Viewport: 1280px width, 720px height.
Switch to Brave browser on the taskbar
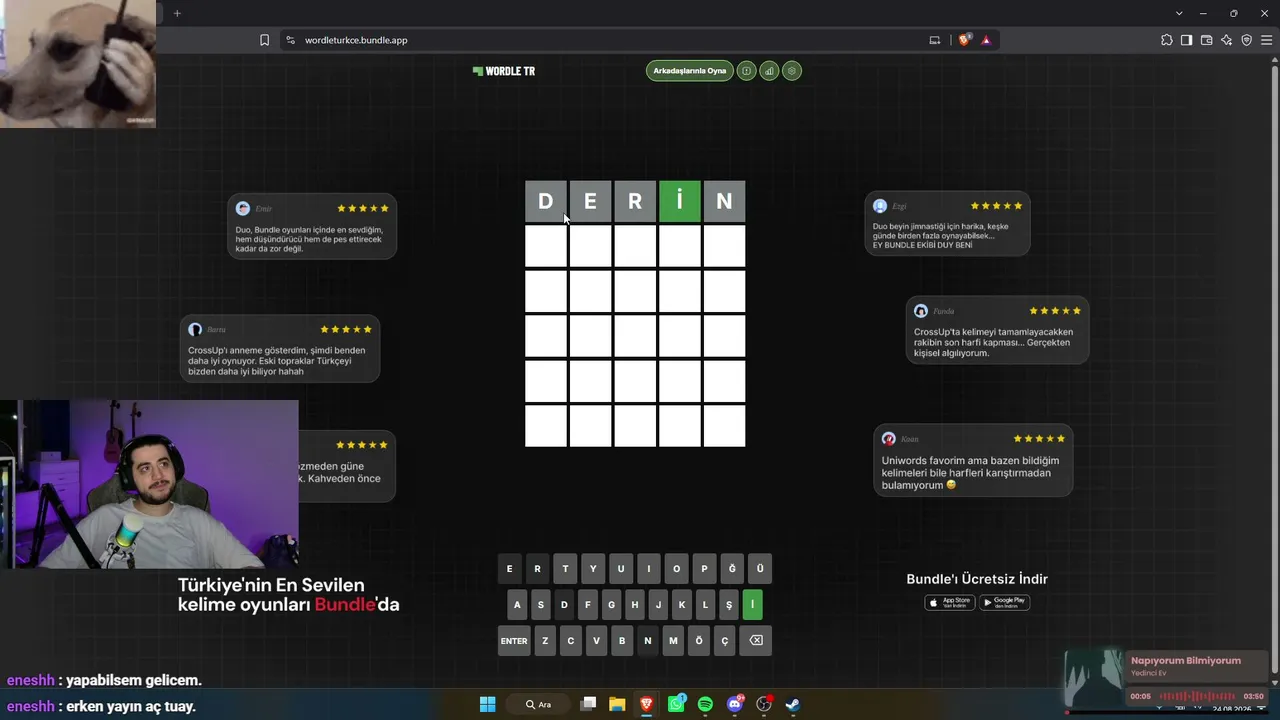pyautogui.click(x=646, y=704)
